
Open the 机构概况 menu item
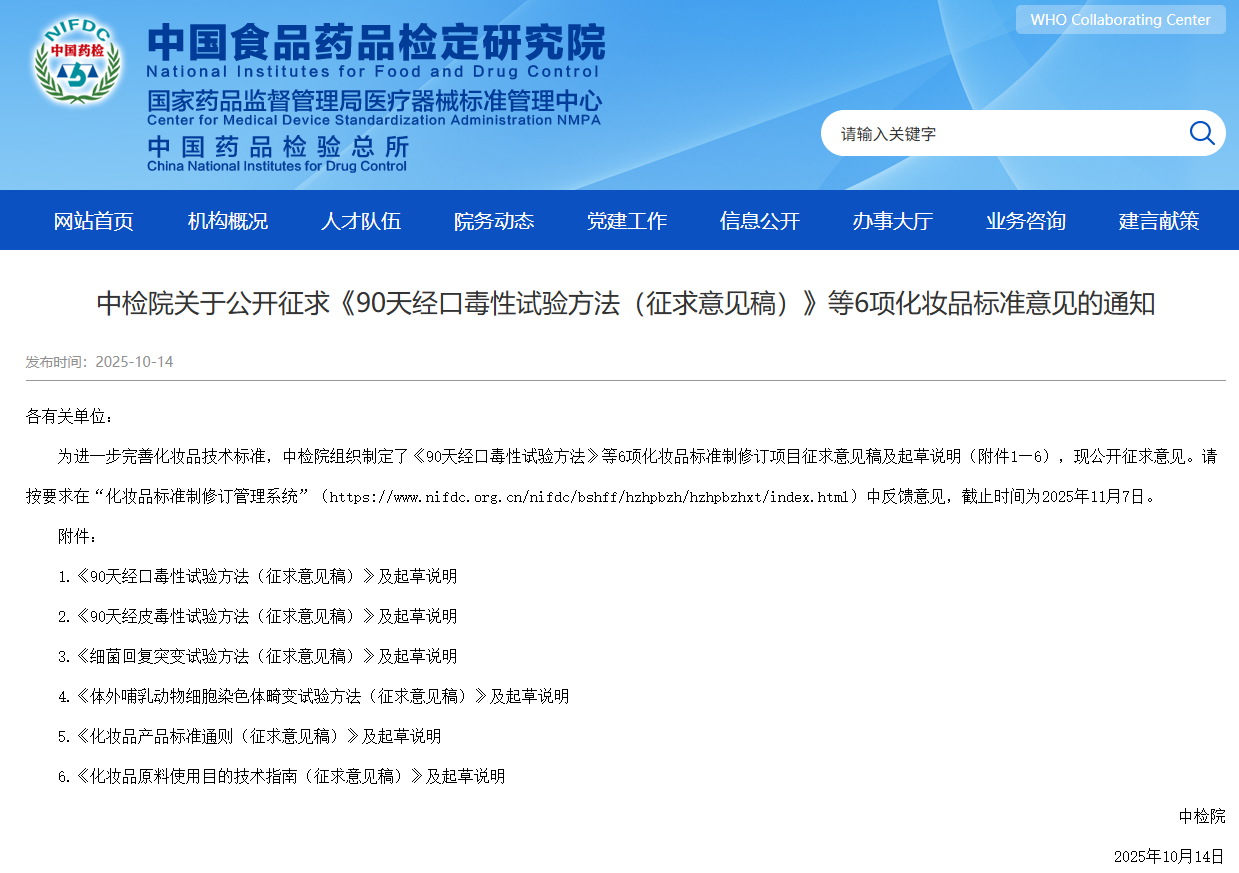(228, 221)
